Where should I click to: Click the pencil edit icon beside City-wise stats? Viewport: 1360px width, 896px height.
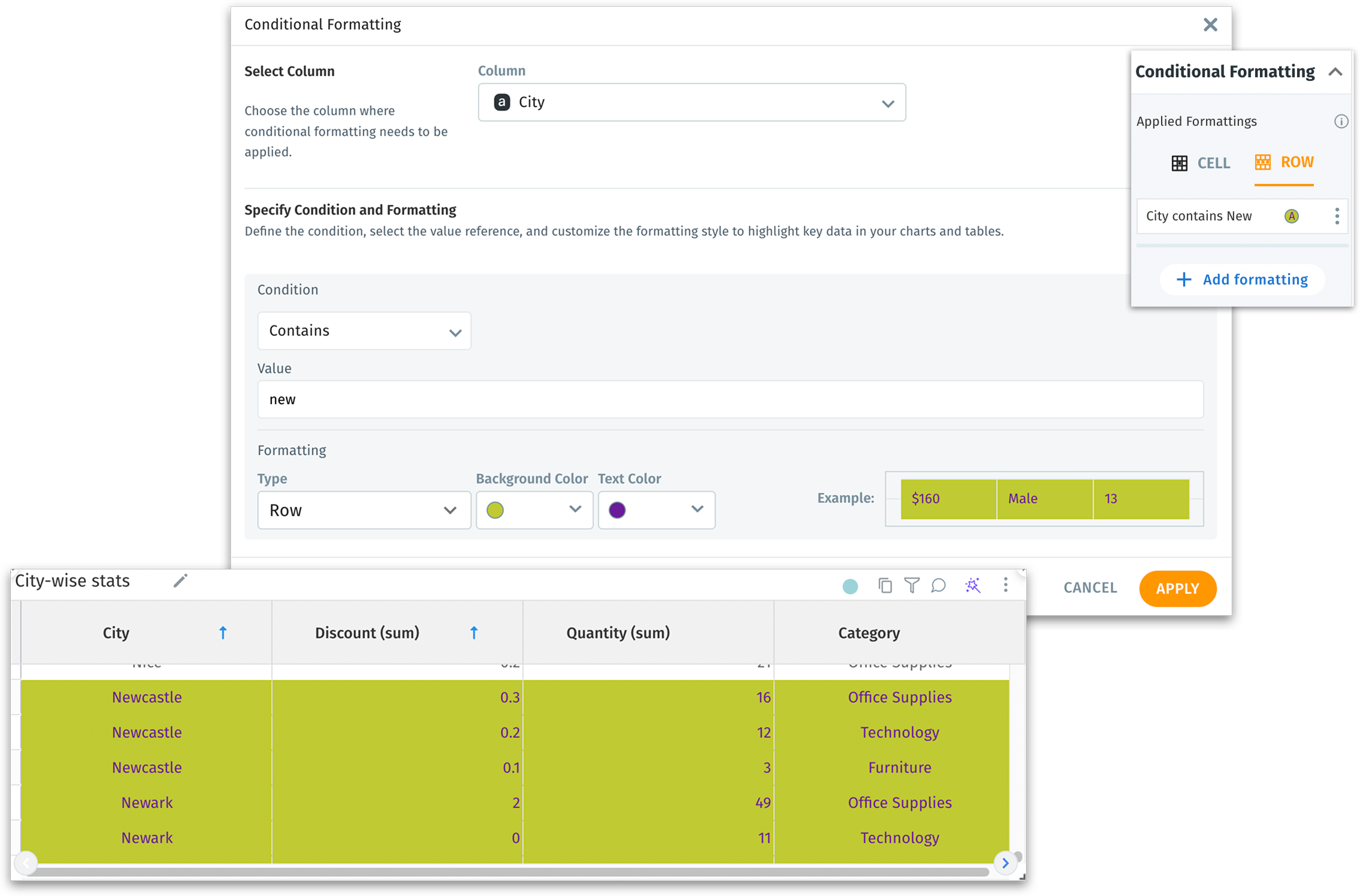click(x=180, y=580)
